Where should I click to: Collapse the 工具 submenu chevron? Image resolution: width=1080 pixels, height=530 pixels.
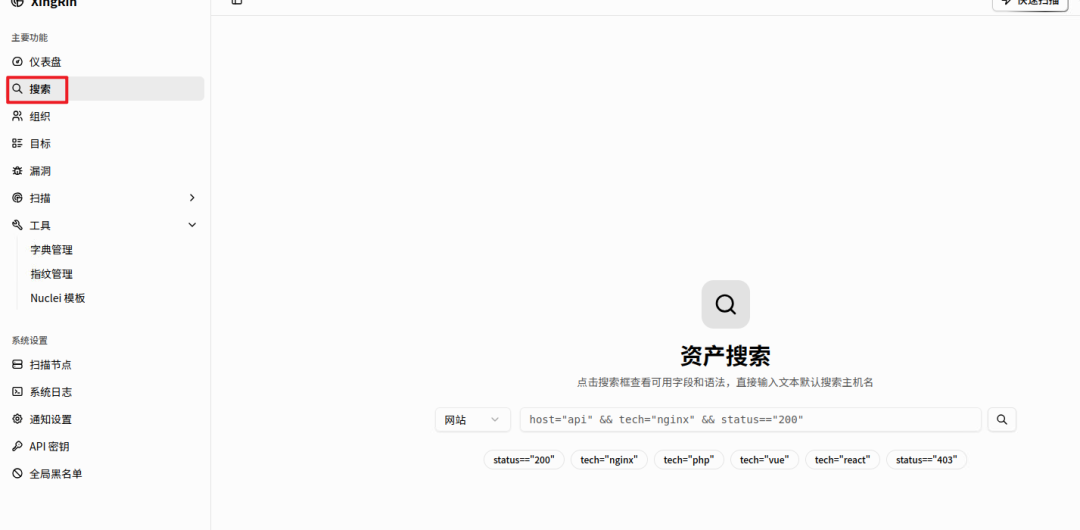click(192, 225)
